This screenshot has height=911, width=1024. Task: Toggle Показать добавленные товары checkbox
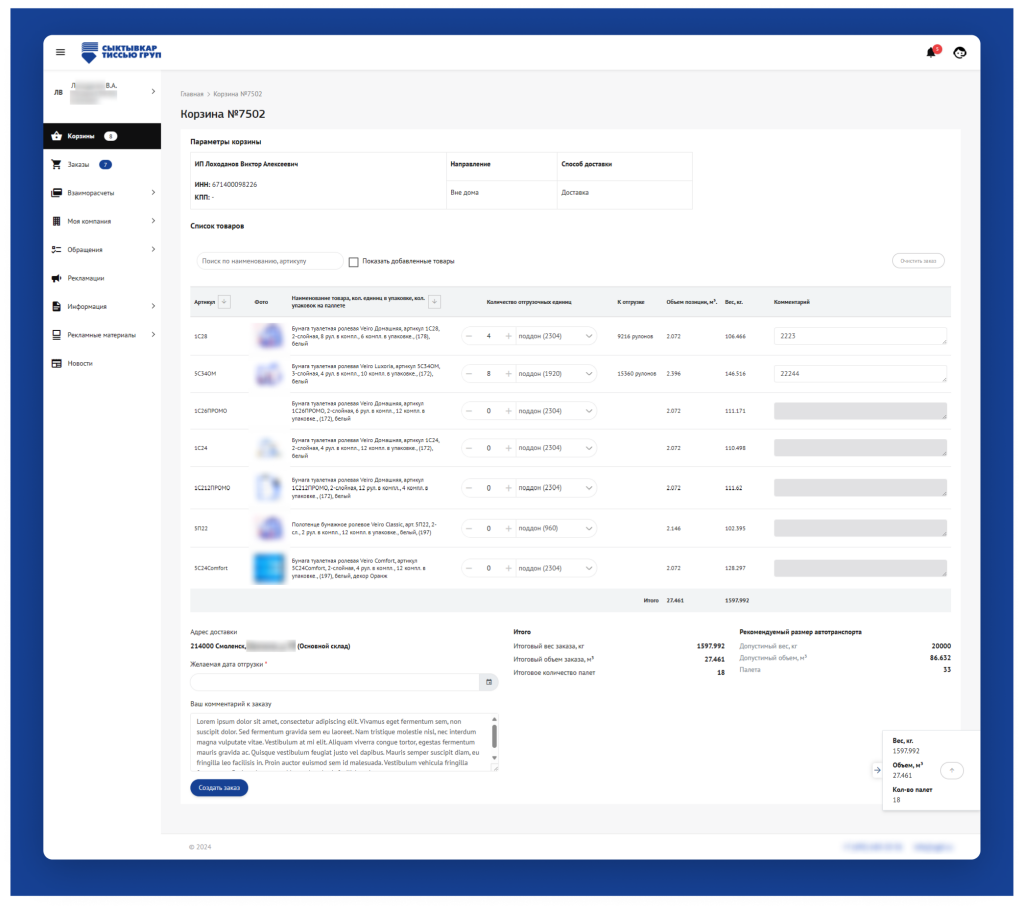coord(353,262)
